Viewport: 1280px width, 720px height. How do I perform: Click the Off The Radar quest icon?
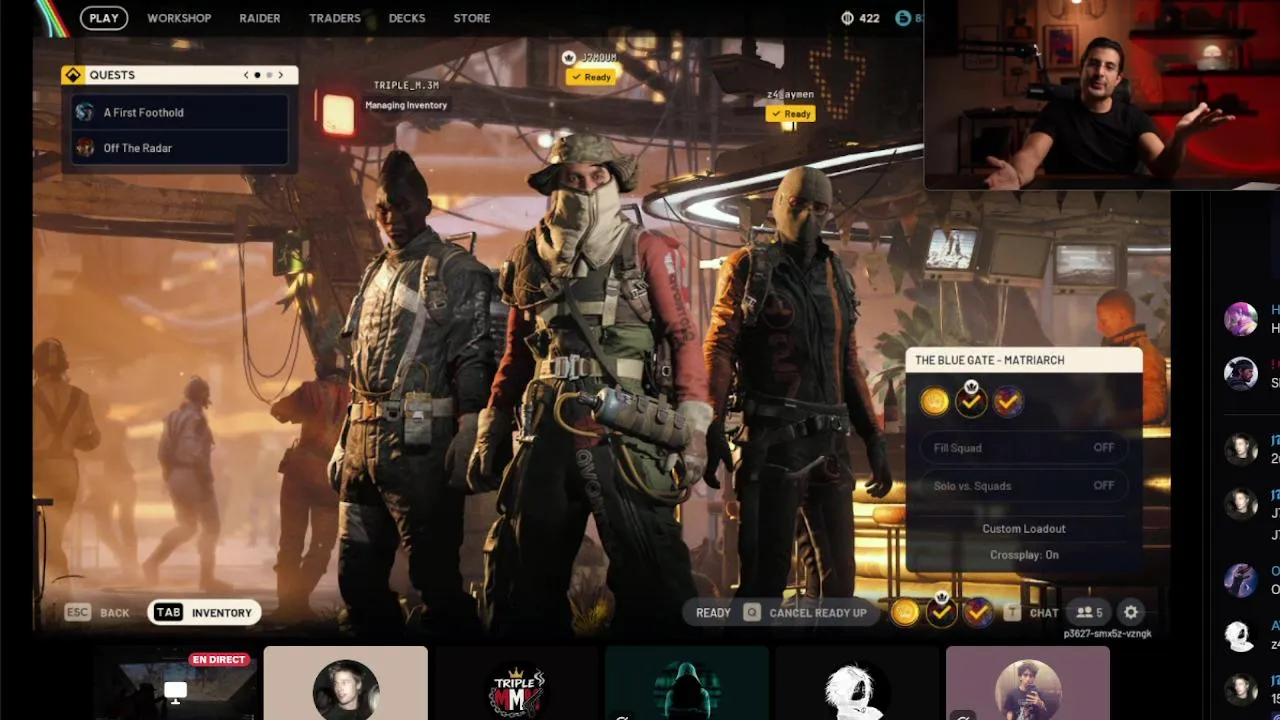(85, 148)
